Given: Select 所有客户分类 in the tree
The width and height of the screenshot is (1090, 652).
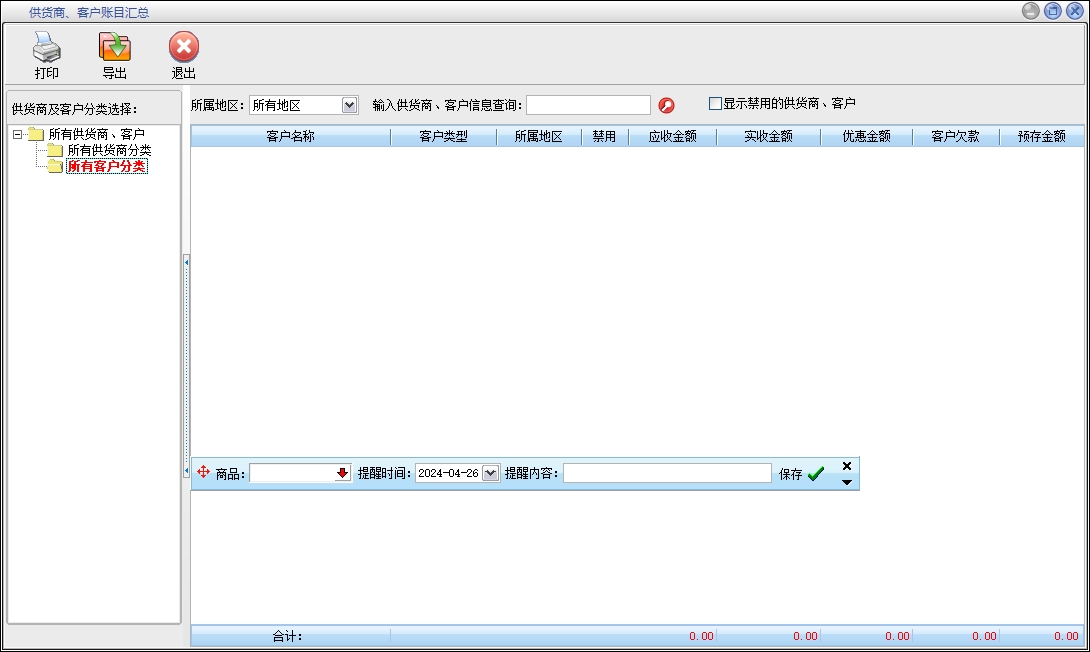Looking at the screenshot, I should click(x=107, y=167).
